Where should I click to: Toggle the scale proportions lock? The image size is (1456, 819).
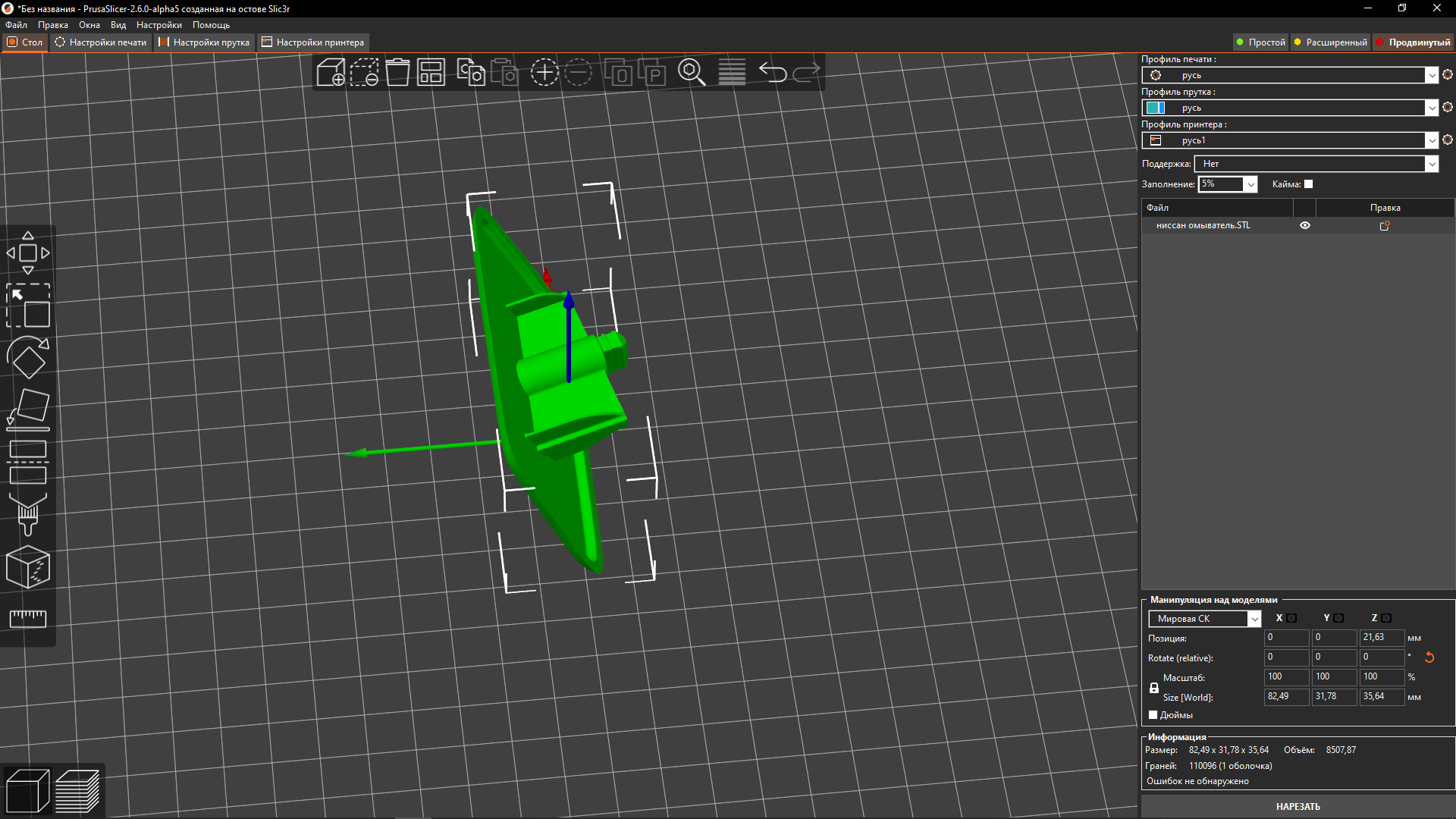(1154, 688)
